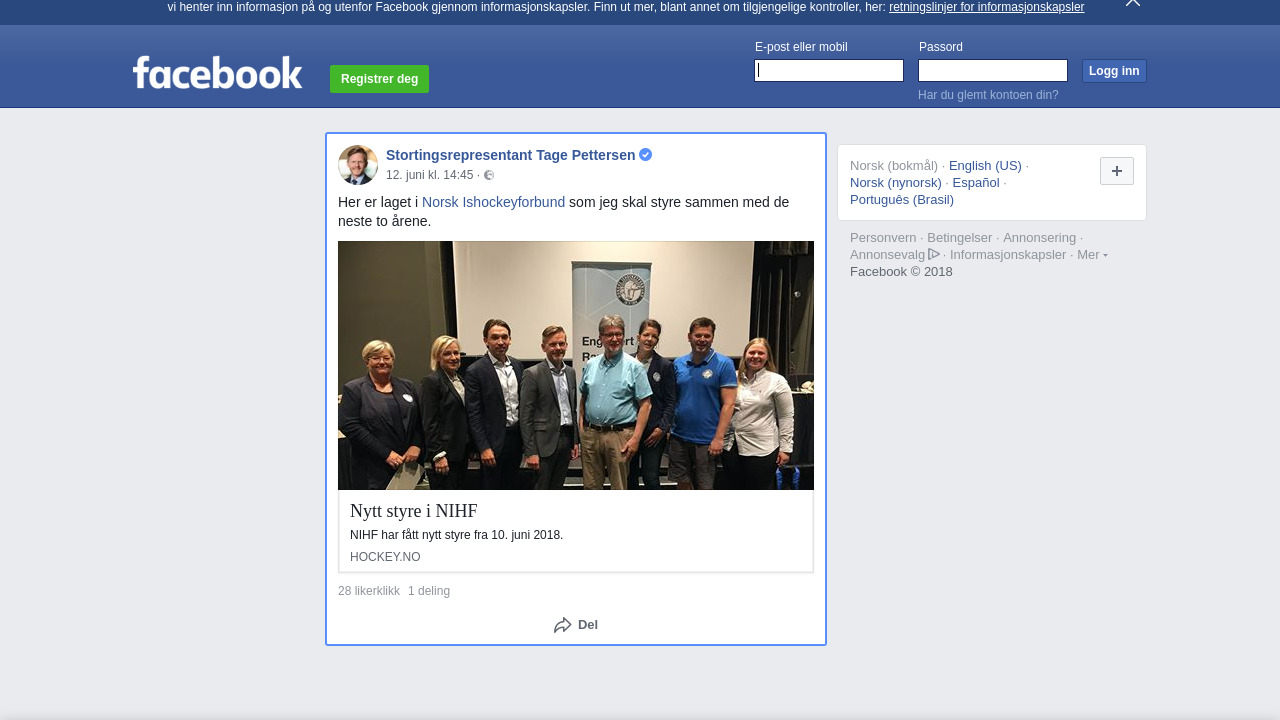Open the Norsk Ishockeyforbund link
This screenshot has width=1280, height=720.
[x=493, y=202]
